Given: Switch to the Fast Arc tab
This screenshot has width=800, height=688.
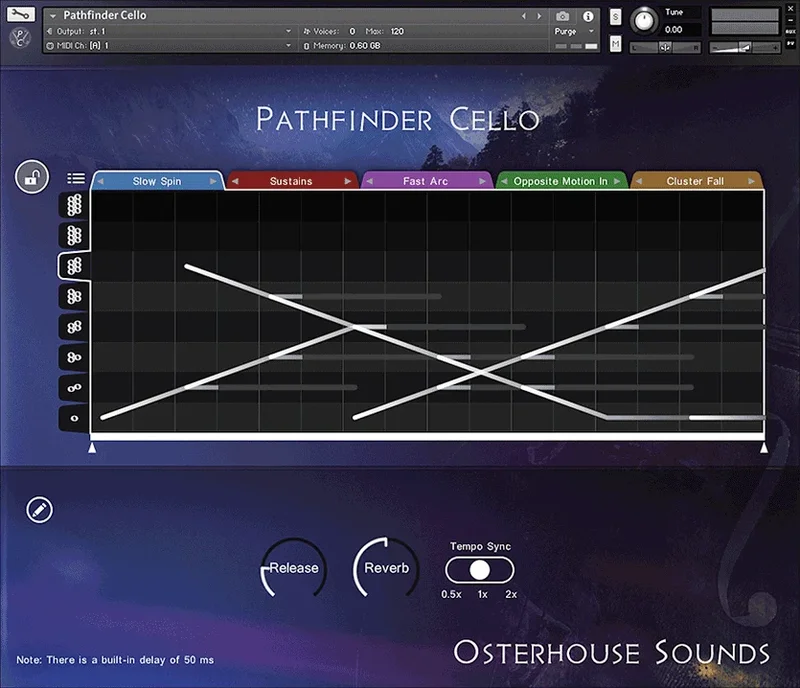Looking at the screenshot, I should [x=425, y=181].
